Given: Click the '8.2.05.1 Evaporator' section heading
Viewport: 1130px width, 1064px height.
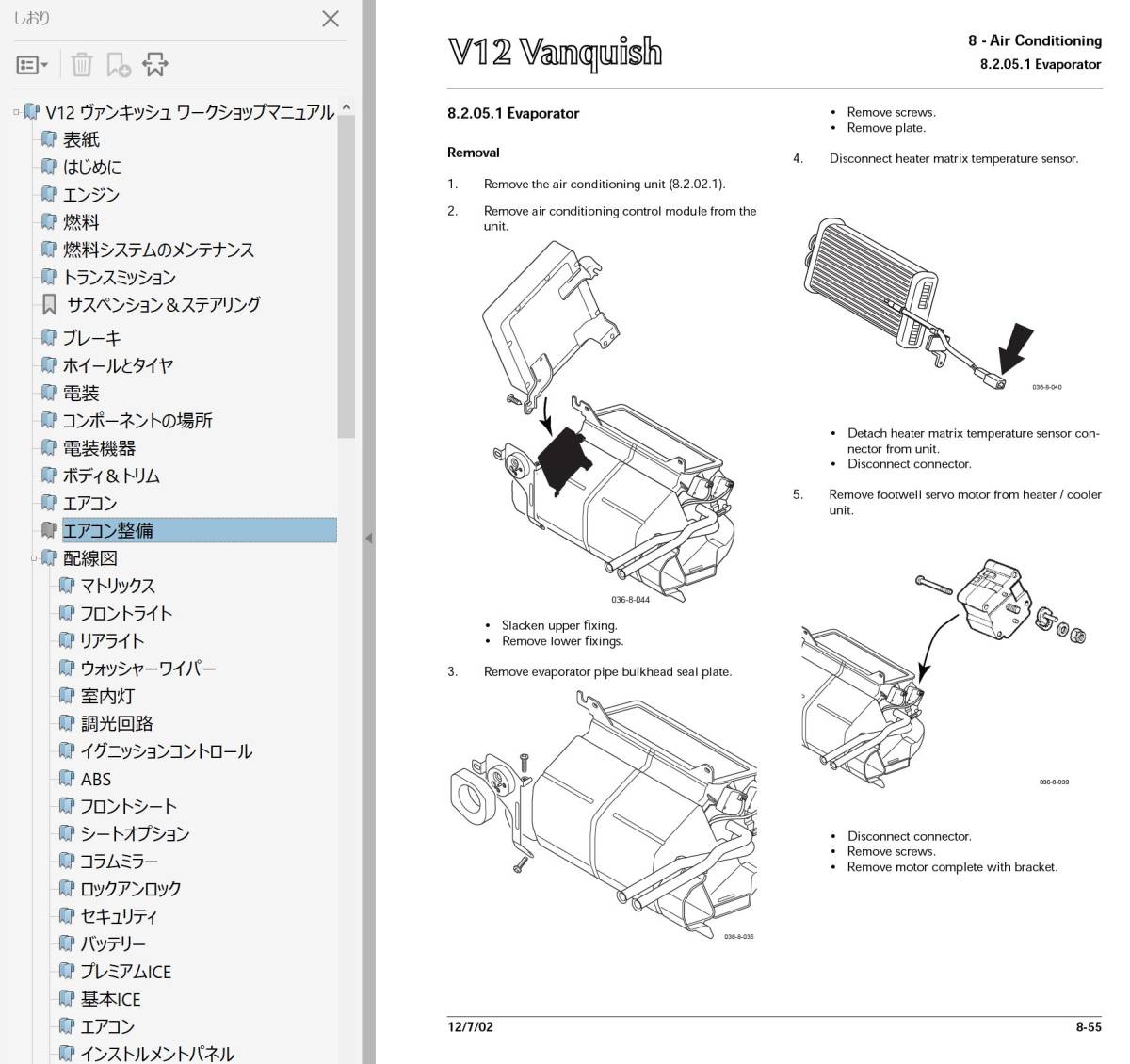Looking at the screenshot, I should click(x=513, y=113).
